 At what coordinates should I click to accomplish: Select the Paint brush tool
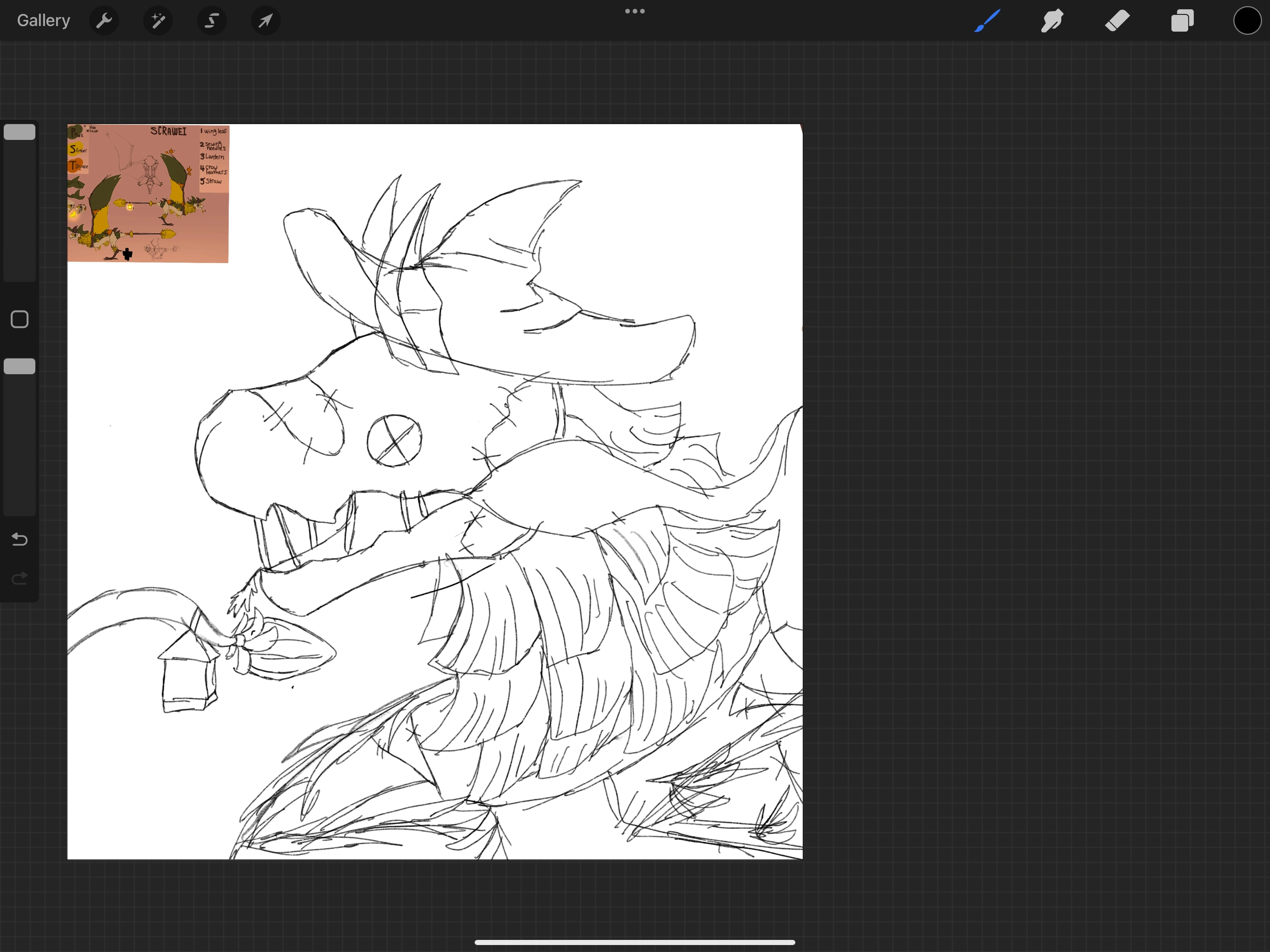[x=986, y=20]
